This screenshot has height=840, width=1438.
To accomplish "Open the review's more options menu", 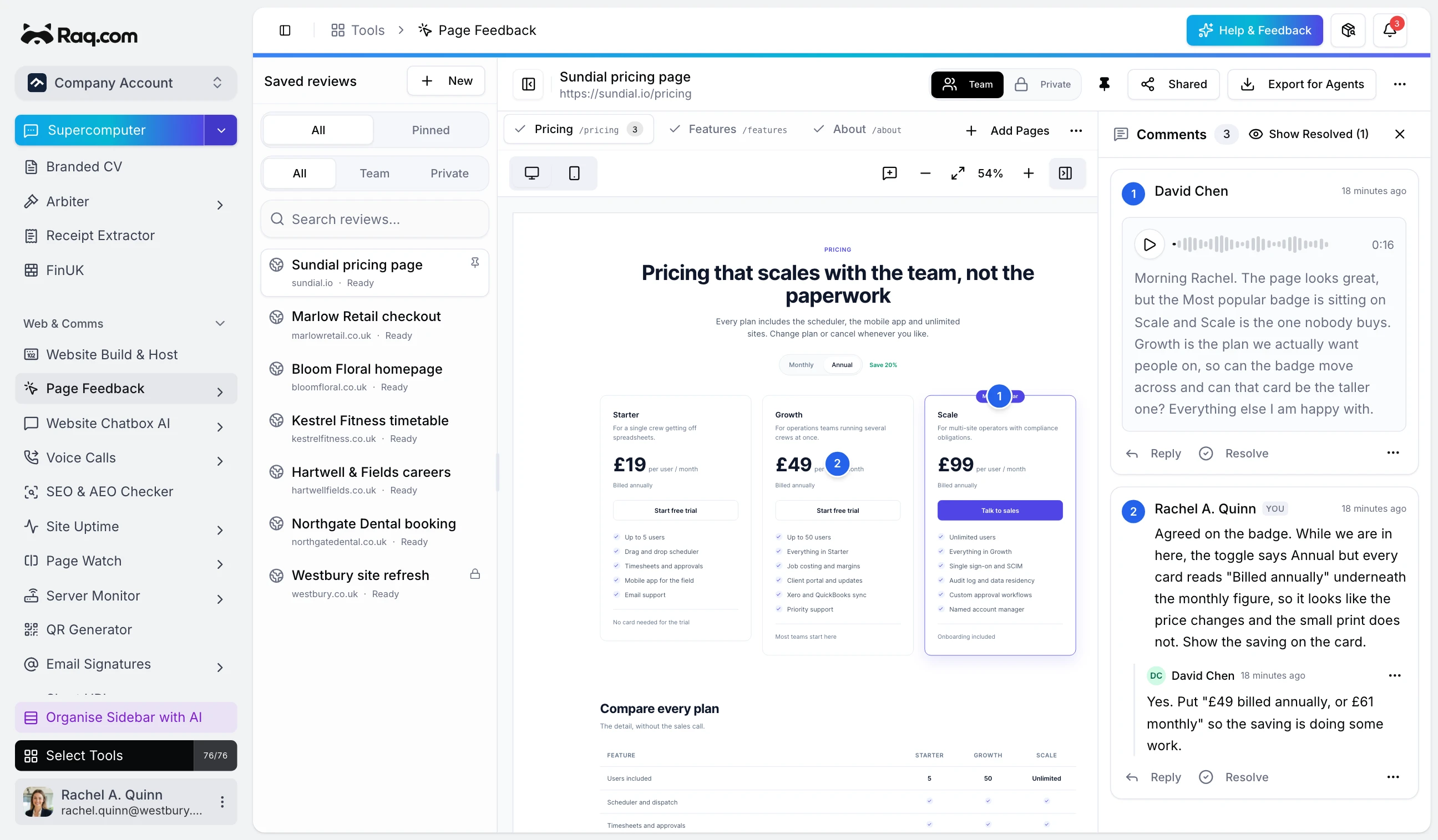I will pyautogui.click(x=1399, y=84).
